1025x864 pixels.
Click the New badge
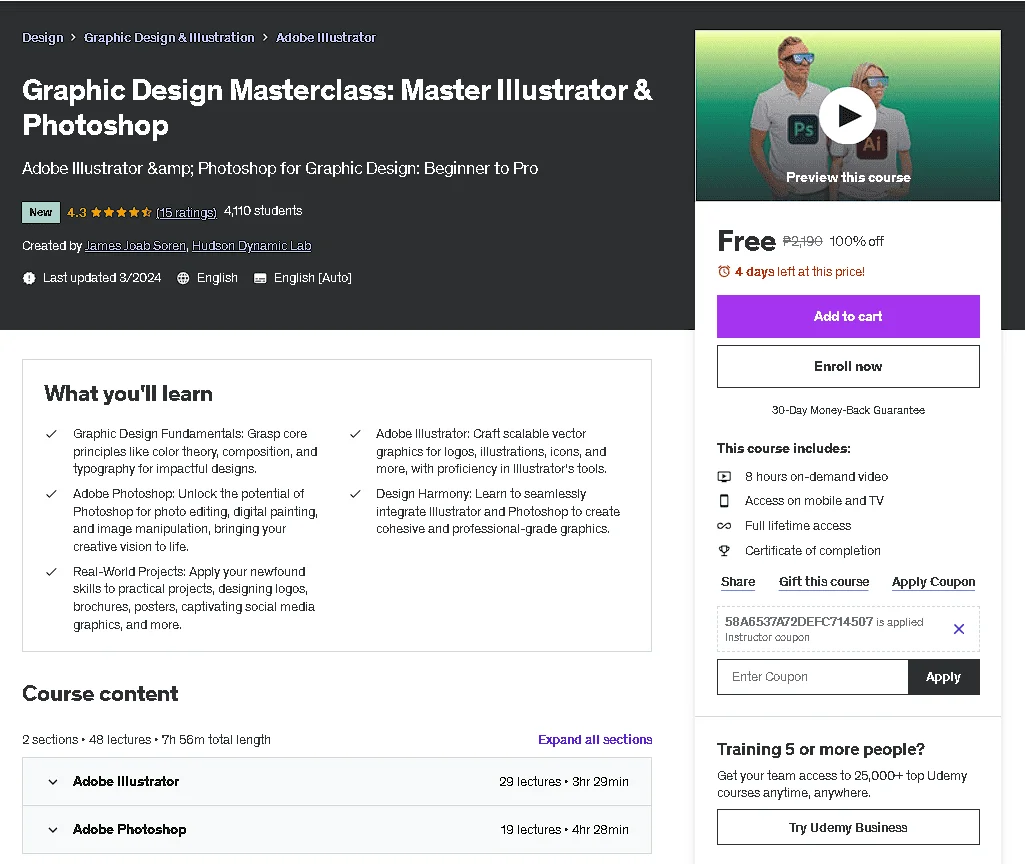(x=41, y=212)
